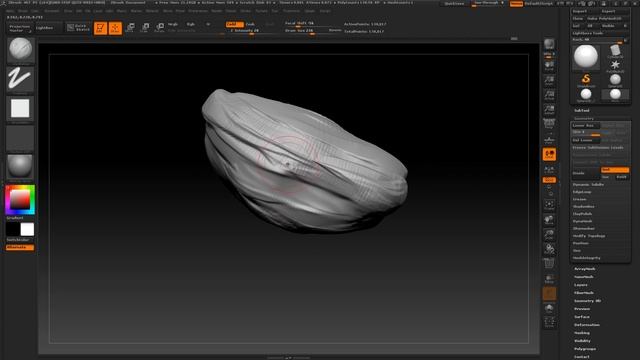Expand the Layers section
This screenshot has height=360, width=640.
(x=580, y=285)
